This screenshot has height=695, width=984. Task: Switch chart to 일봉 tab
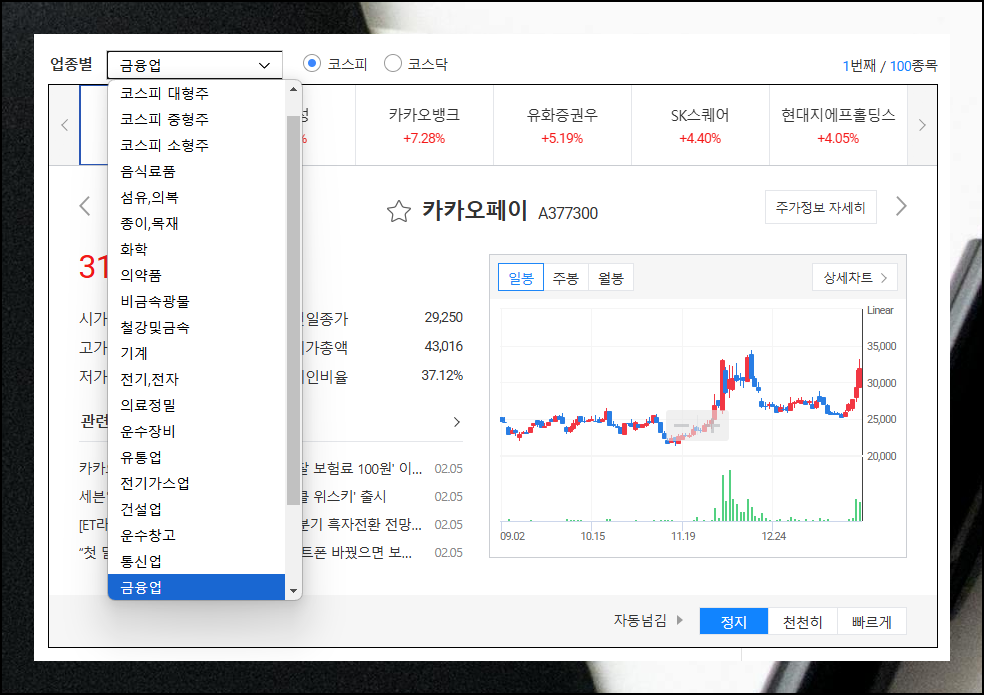click(521, 277)
